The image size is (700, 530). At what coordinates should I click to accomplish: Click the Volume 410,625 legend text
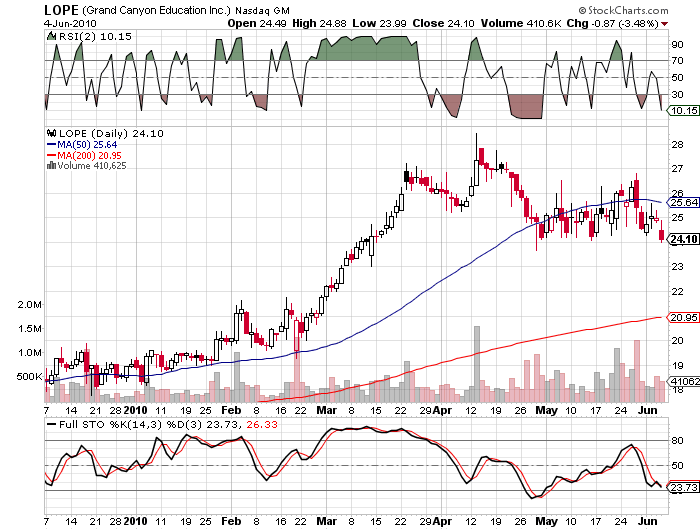[92, 166]
